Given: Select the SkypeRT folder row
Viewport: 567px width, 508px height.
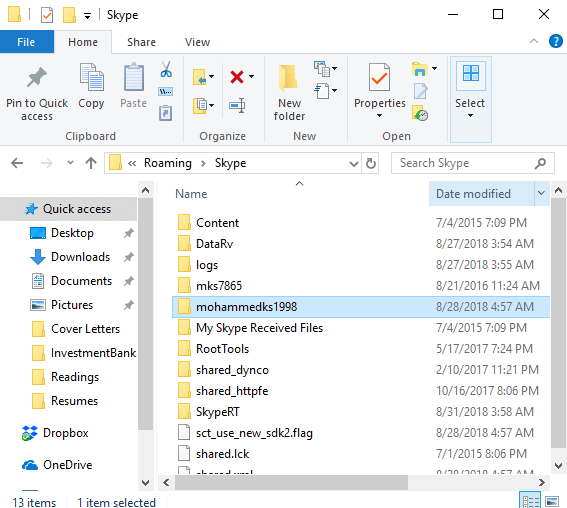Looking at the screenshot, I should [361, 412].
